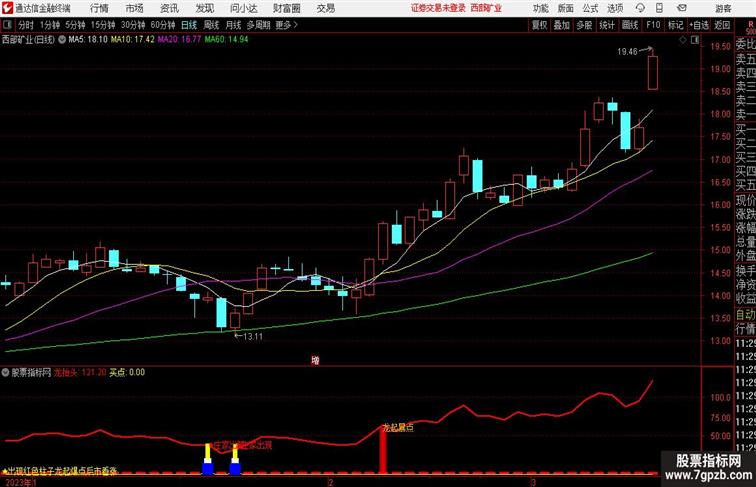Open the 市场 menu
Screen dimensions: 756x487
click(135, 8)
